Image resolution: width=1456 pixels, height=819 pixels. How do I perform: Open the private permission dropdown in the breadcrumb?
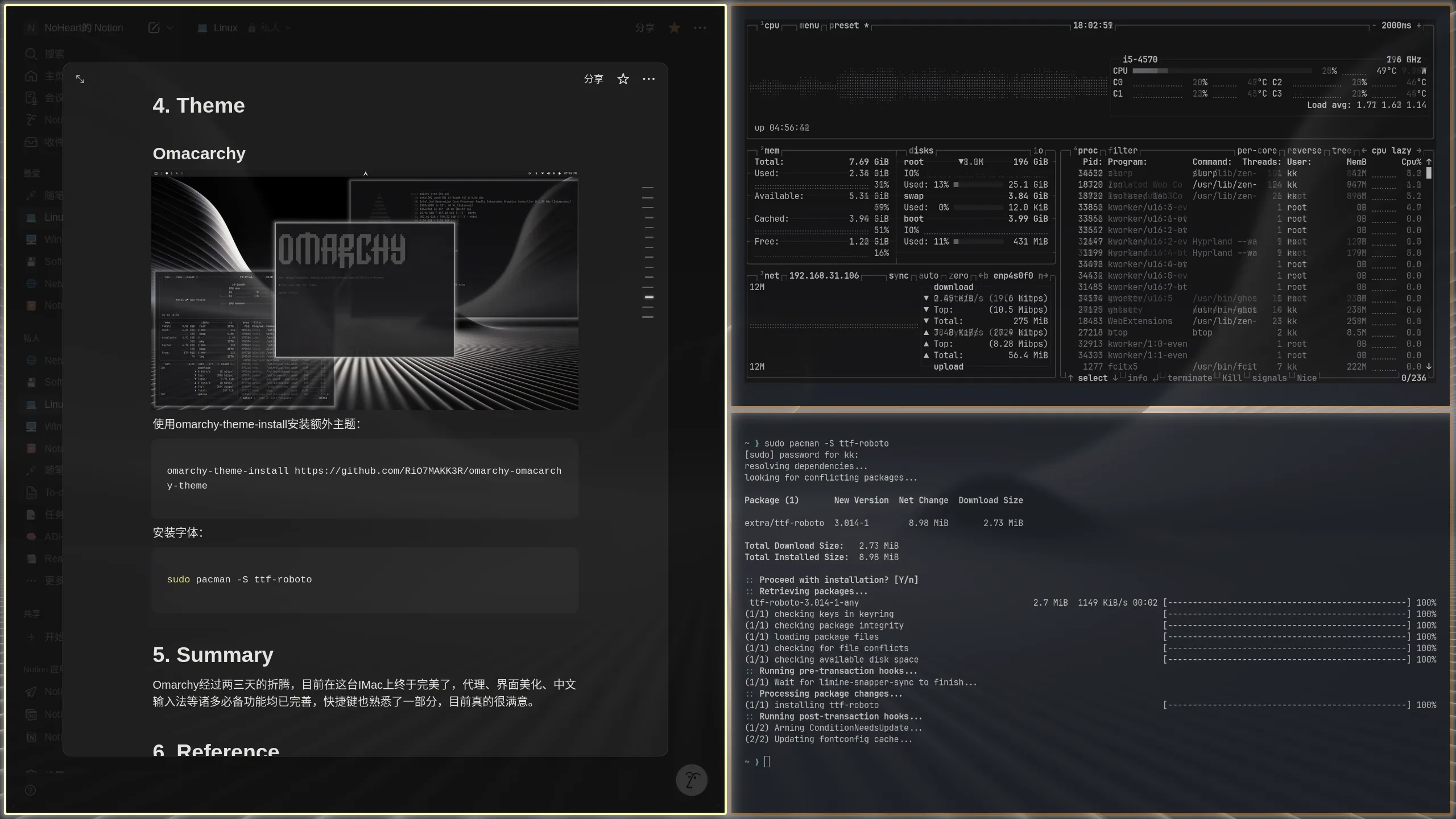coord(269,28)
